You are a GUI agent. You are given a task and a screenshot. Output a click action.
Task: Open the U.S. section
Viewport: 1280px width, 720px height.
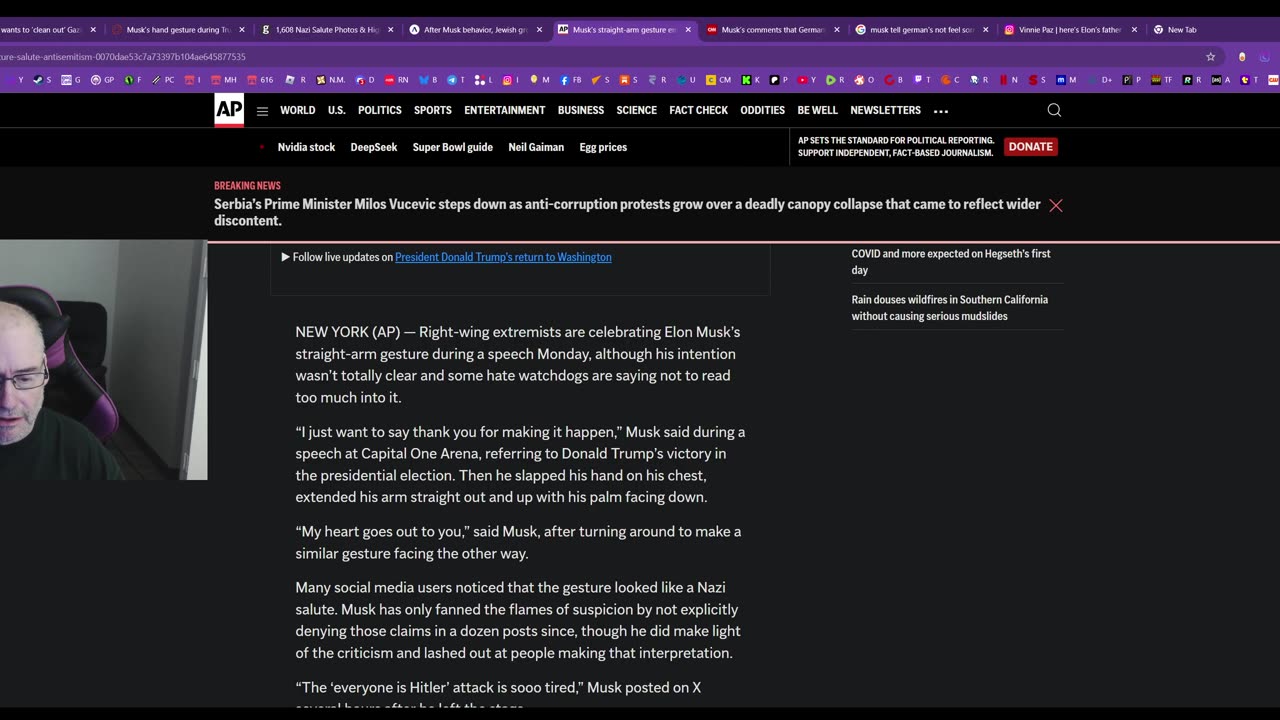click(x=337, y=110)
